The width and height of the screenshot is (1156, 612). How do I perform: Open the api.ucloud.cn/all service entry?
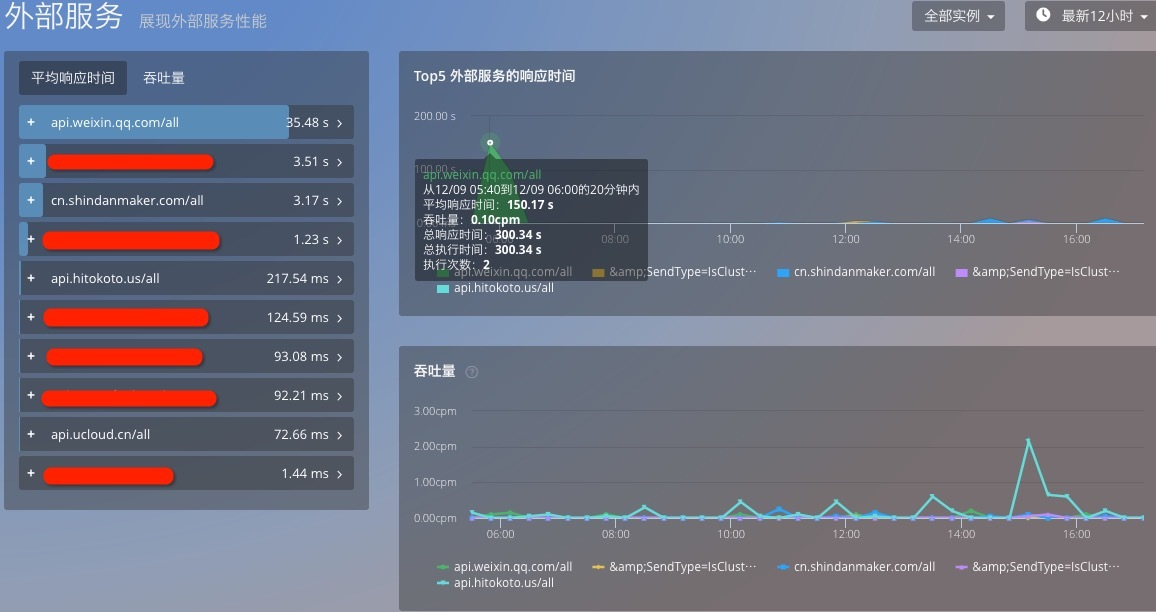(100, 434)
